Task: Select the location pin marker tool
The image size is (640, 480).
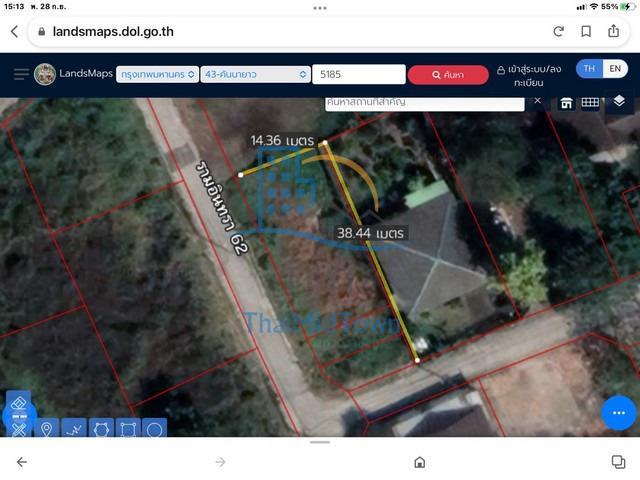Action: click(45, 429)
